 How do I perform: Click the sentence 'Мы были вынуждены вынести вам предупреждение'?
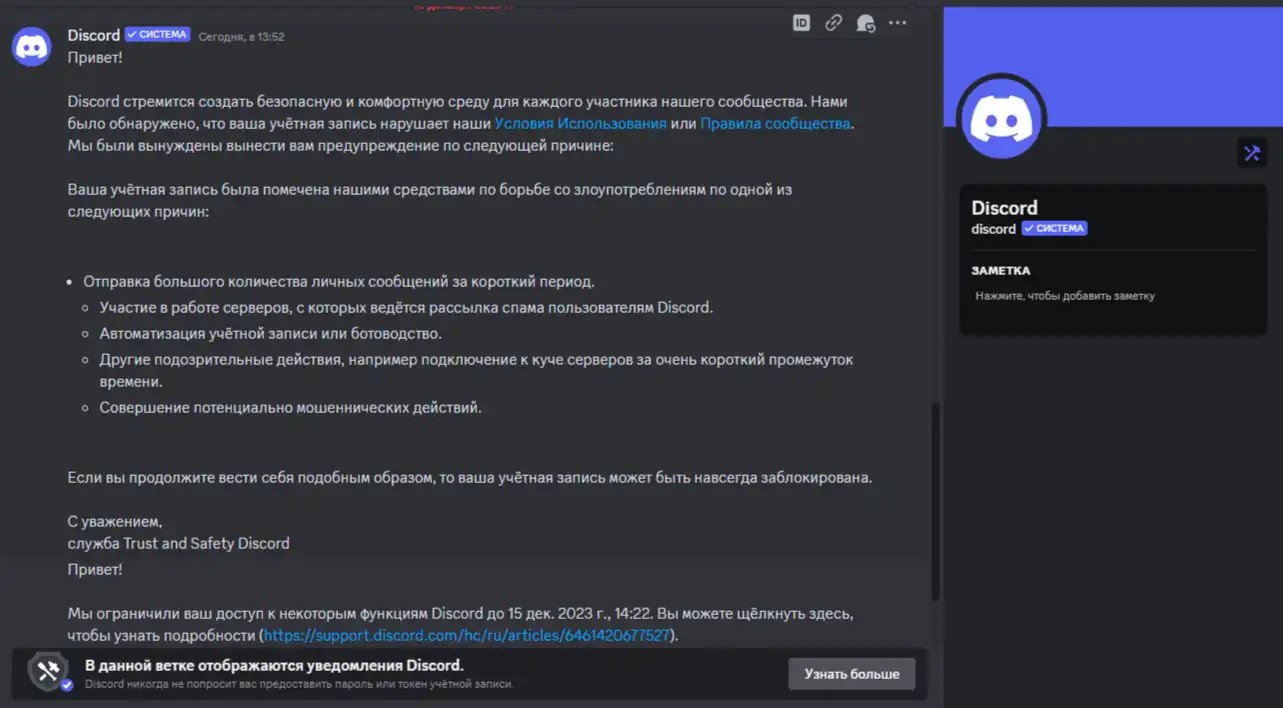point(340,146)
